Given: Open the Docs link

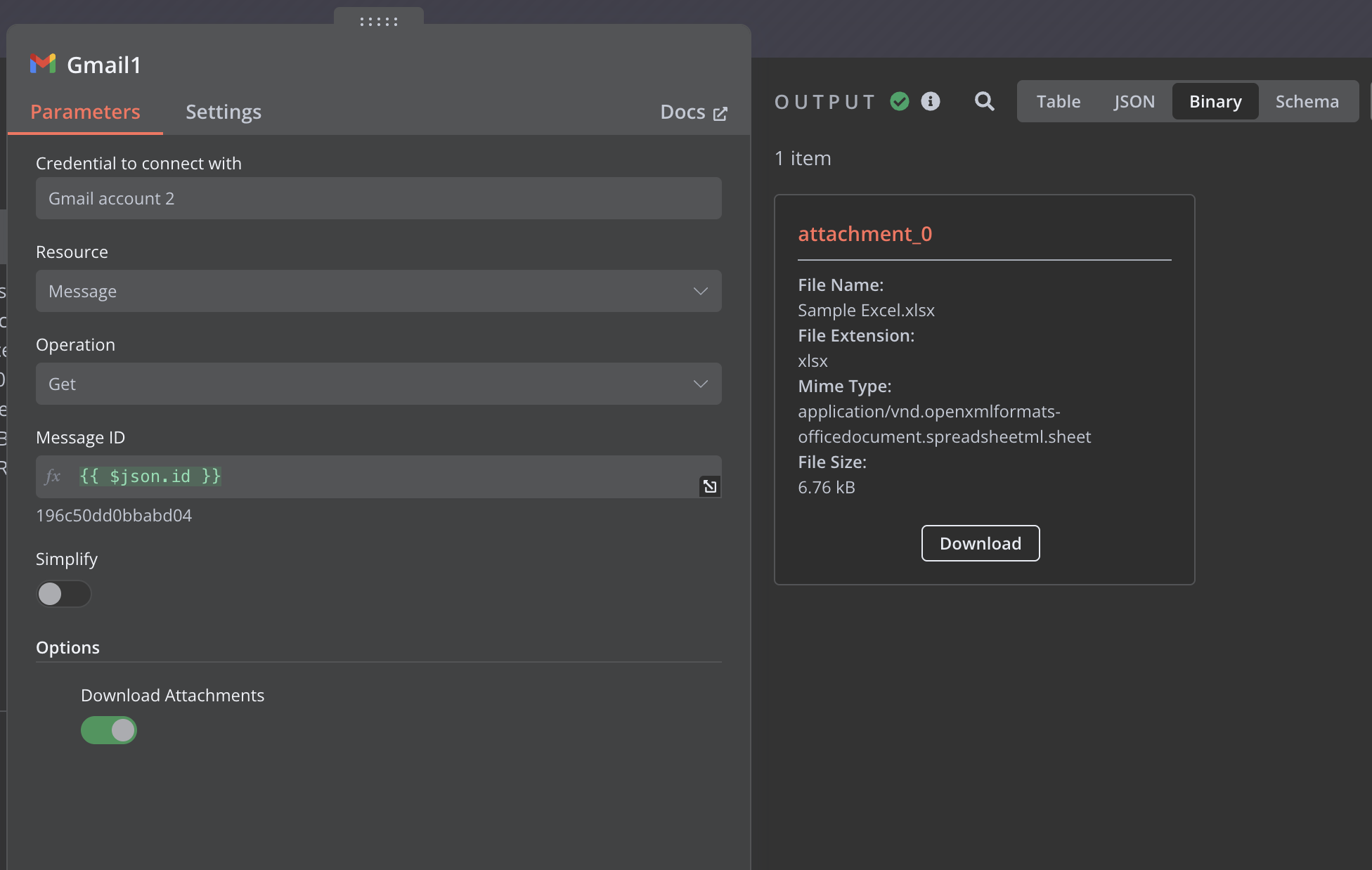Looking at the screenshot, I should 683,112.
